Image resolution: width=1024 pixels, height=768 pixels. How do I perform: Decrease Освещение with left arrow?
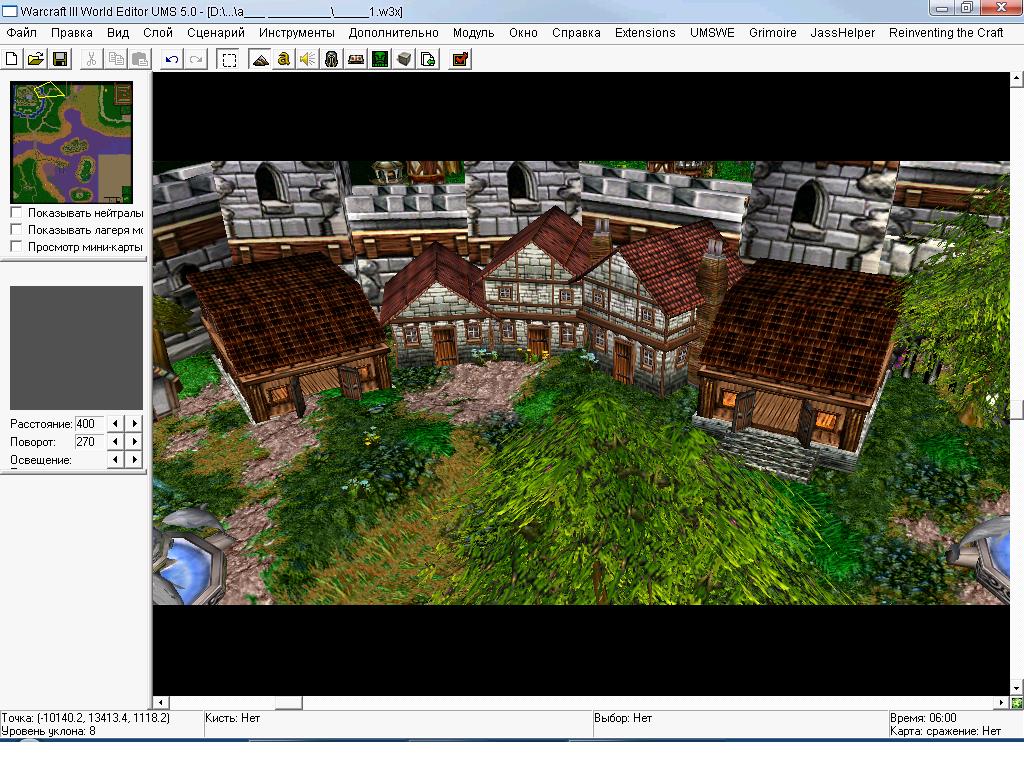pyautogui.click(x=116, y=460)
